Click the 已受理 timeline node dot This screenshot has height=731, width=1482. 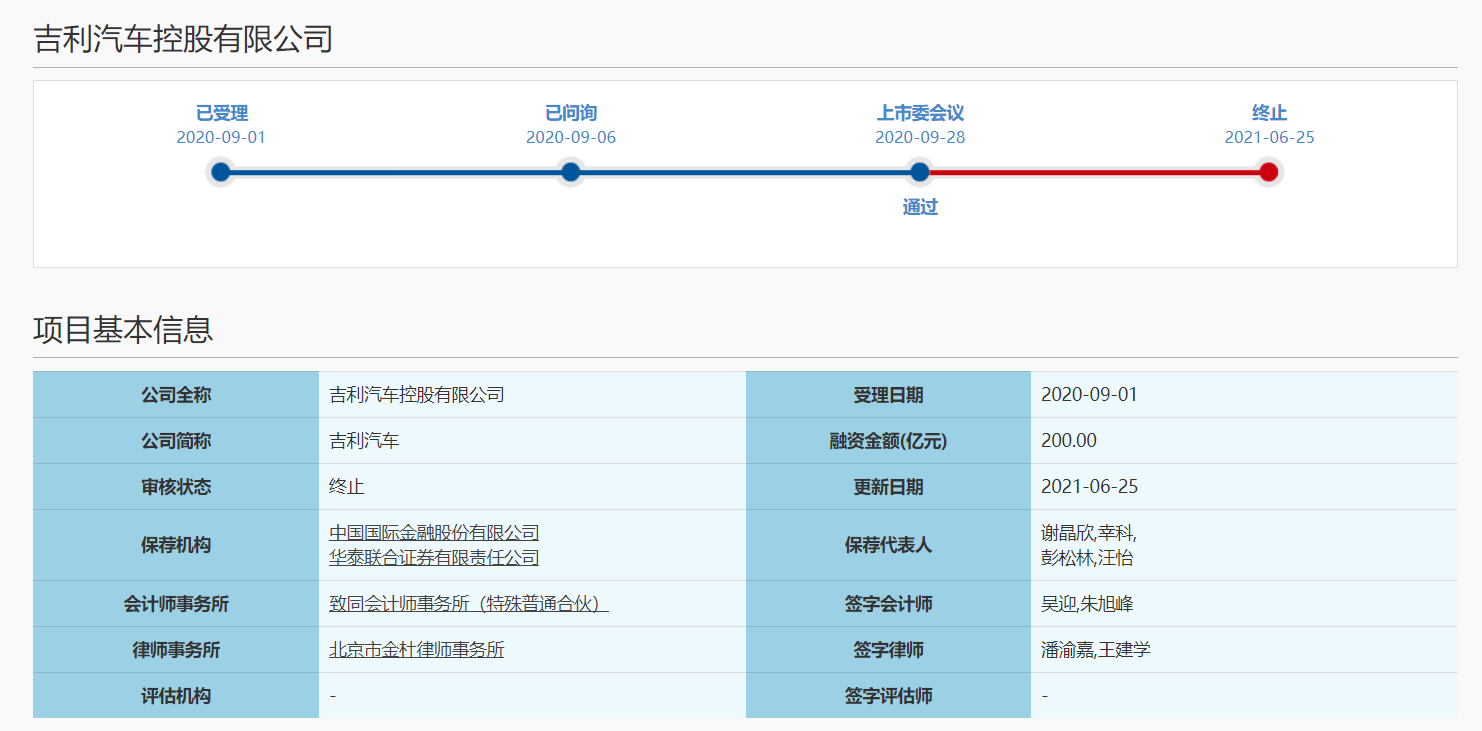tap(221, 172)
